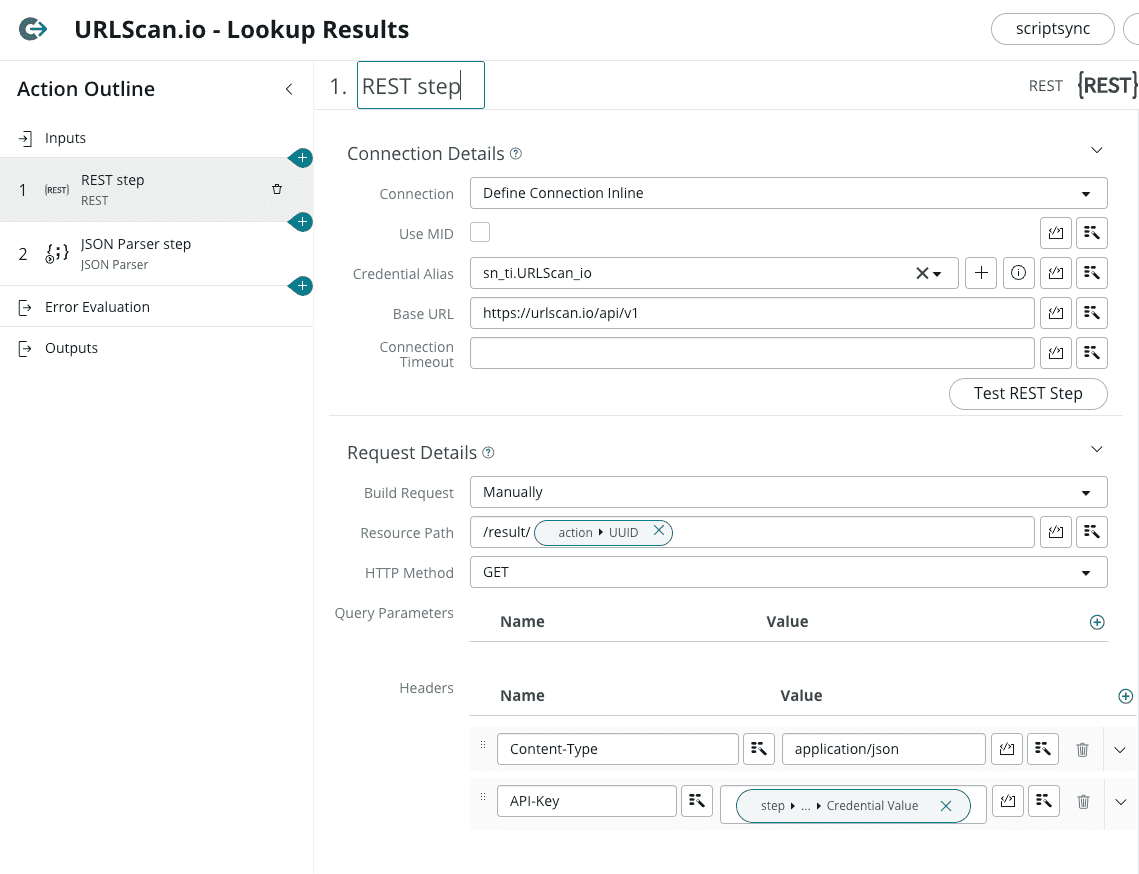Select Inputs in Action Outline
Image resolution: width=1139 pixels, height=874 pixels.
tap(156, 138)
